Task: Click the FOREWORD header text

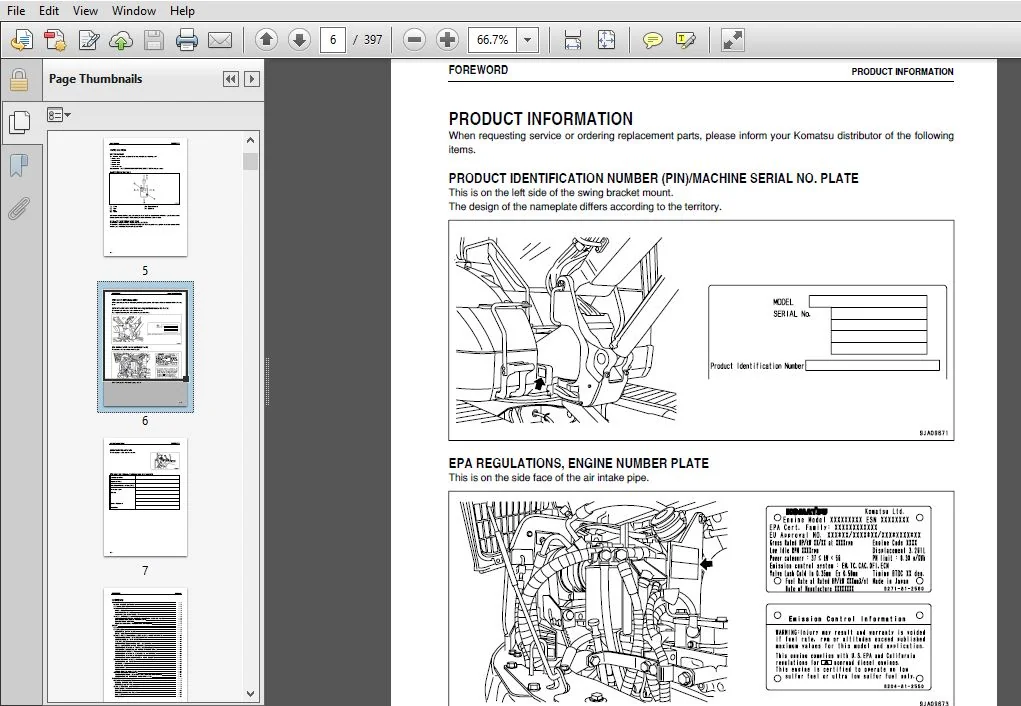Action: point(478,70)
